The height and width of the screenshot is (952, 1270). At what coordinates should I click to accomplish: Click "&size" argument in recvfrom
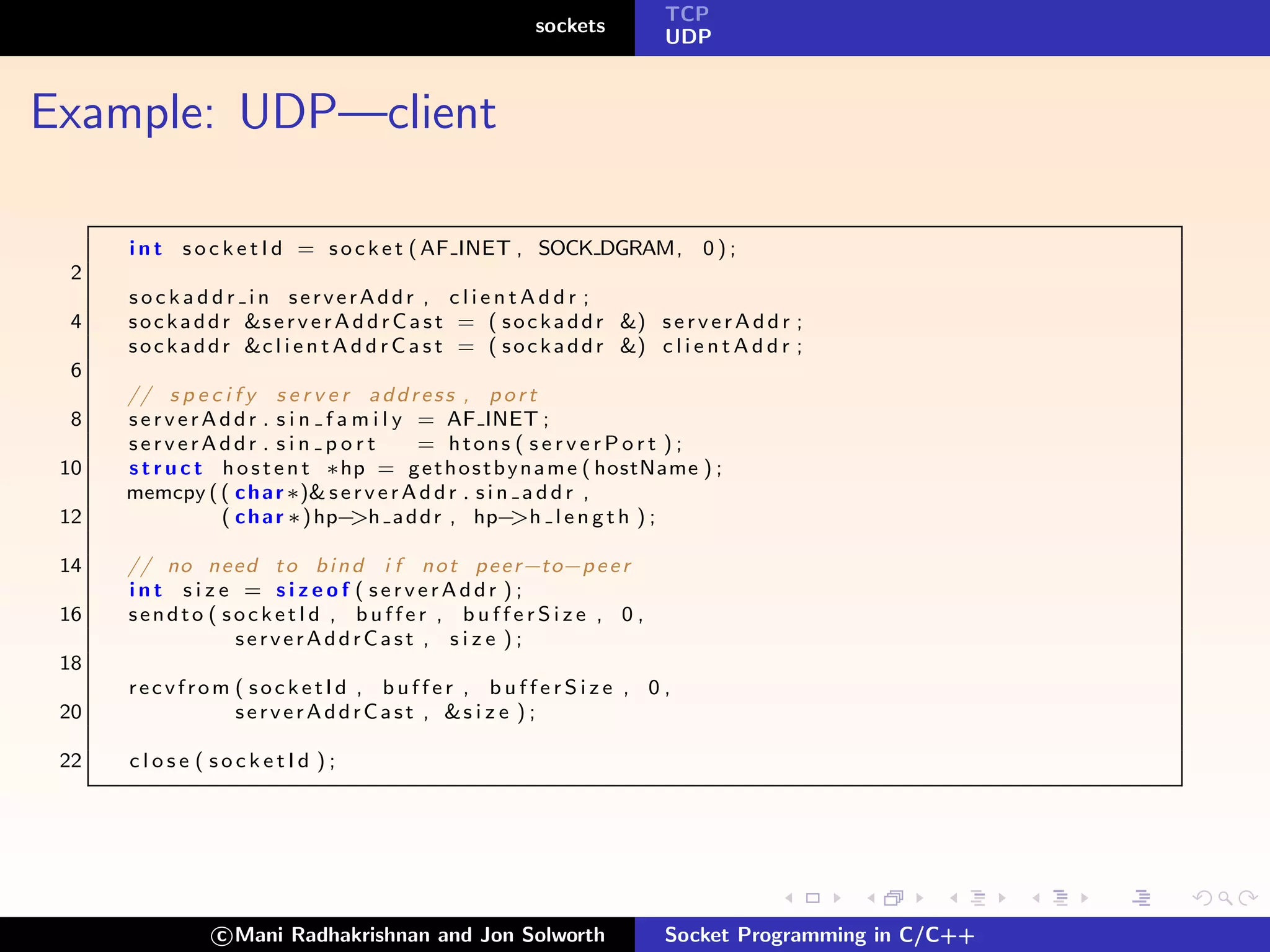tap(477, 712)
